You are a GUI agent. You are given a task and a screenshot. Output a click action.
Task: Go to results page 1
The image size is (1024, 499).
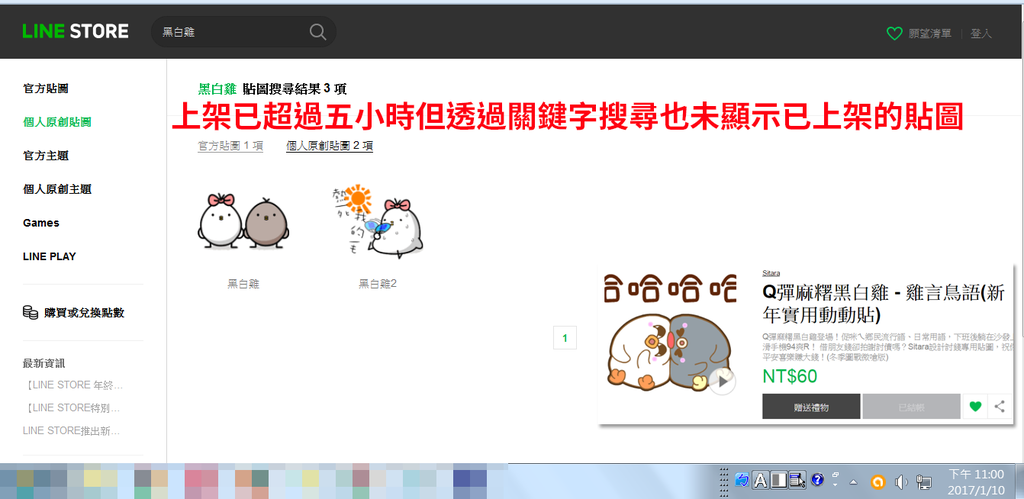click(x=565, y=338)
